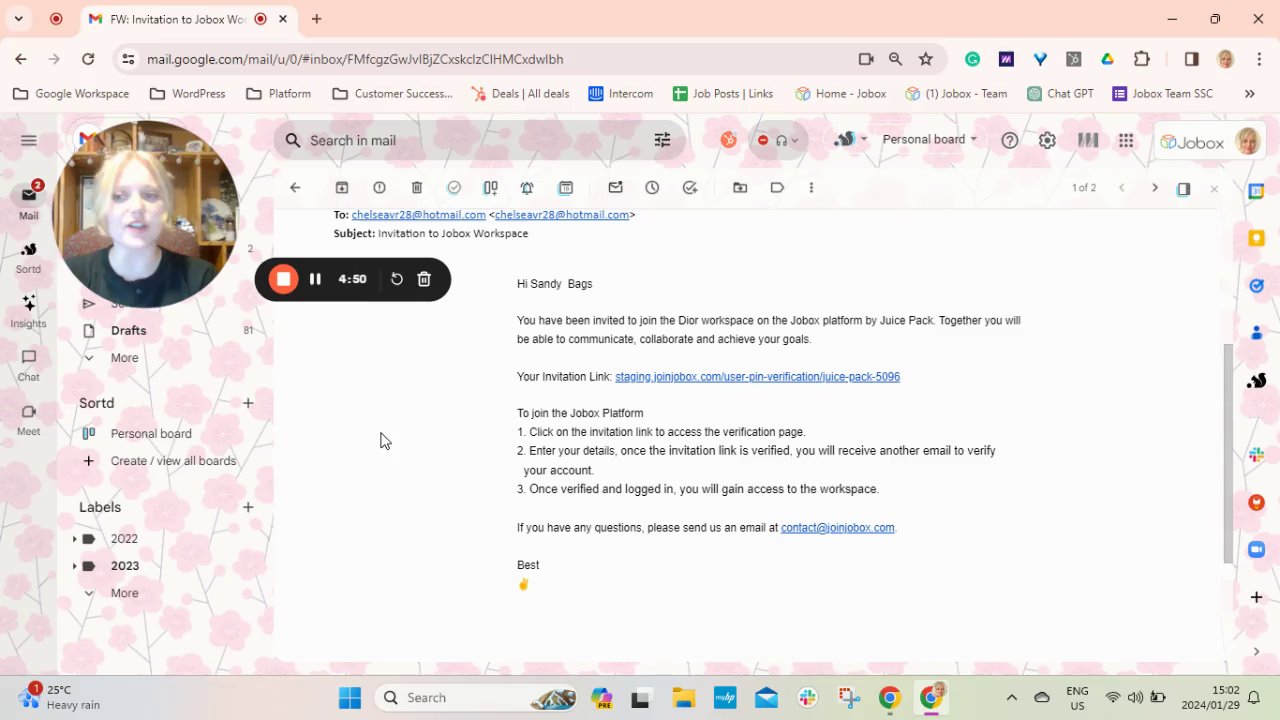Open the staging.joinjobox.com invitation link
Viewport: 1280px width, 720px height.
tap(757, 377)
